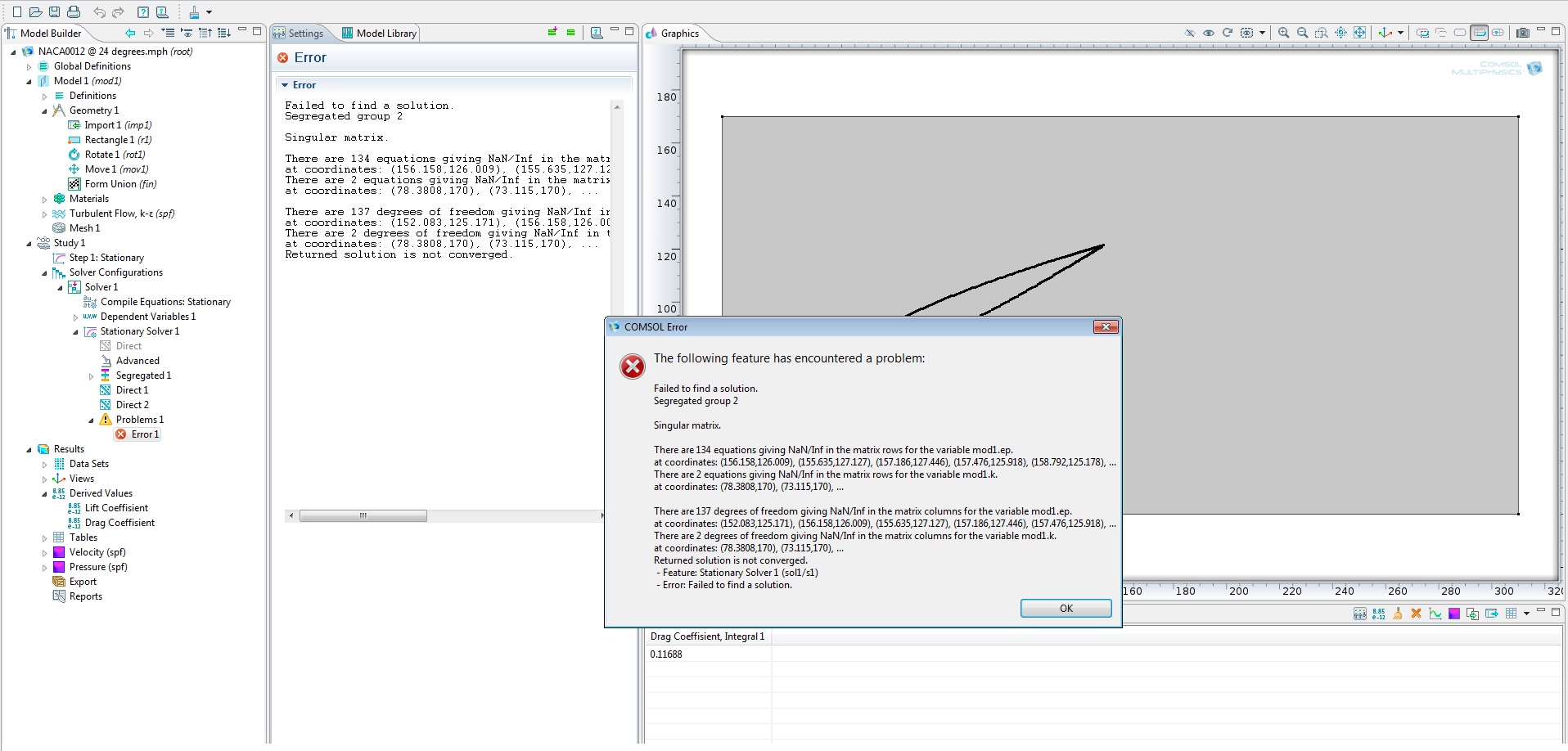The width and height of the screenshot is (1568, 751).
Task: Activate Zoom Box tool in Graphics toolbar
Action: pyautogui.click(x=1322, y=33)
